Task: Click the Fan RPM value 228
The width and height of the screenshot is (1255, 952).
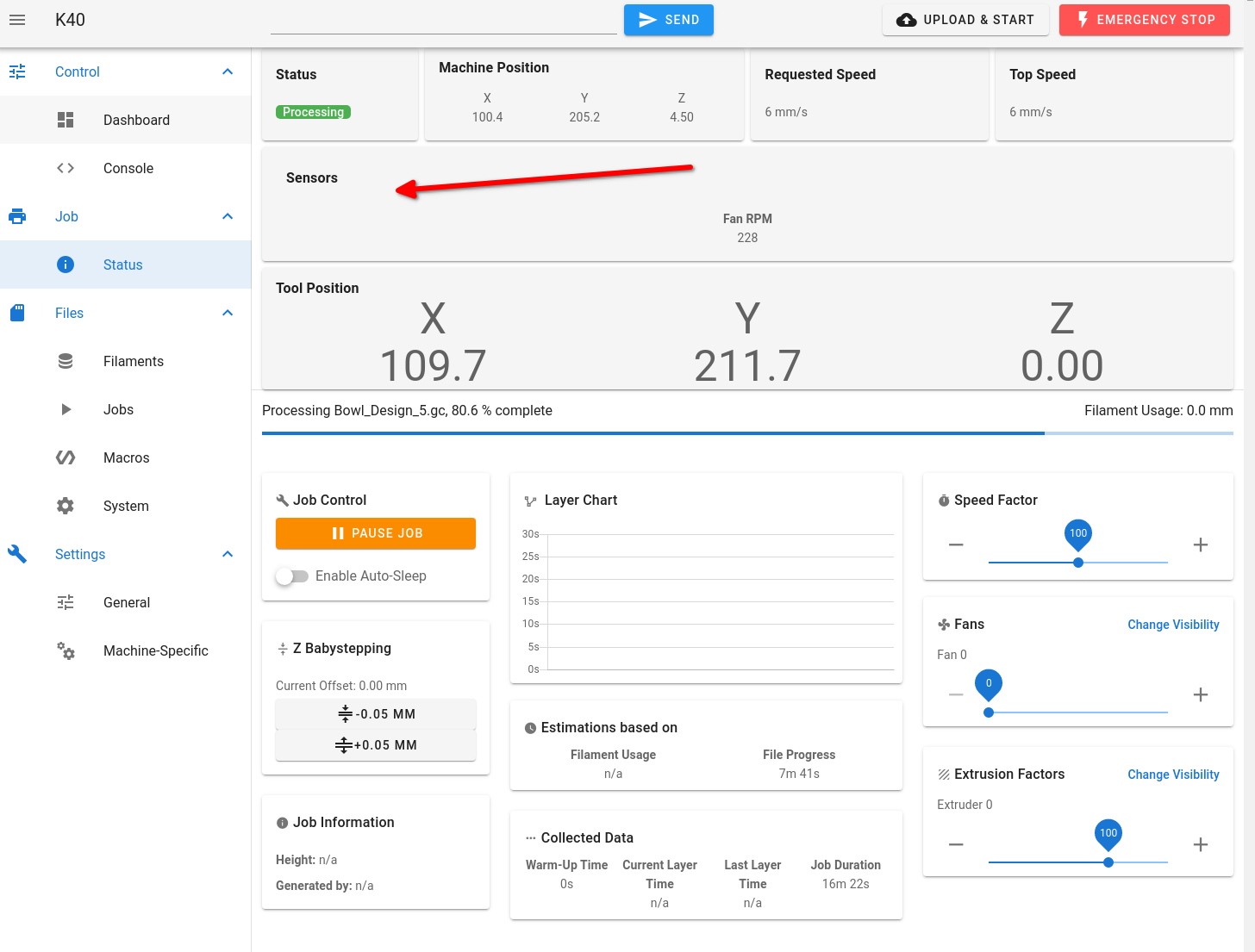Action: pyautogui.click(x=747, y=238)
